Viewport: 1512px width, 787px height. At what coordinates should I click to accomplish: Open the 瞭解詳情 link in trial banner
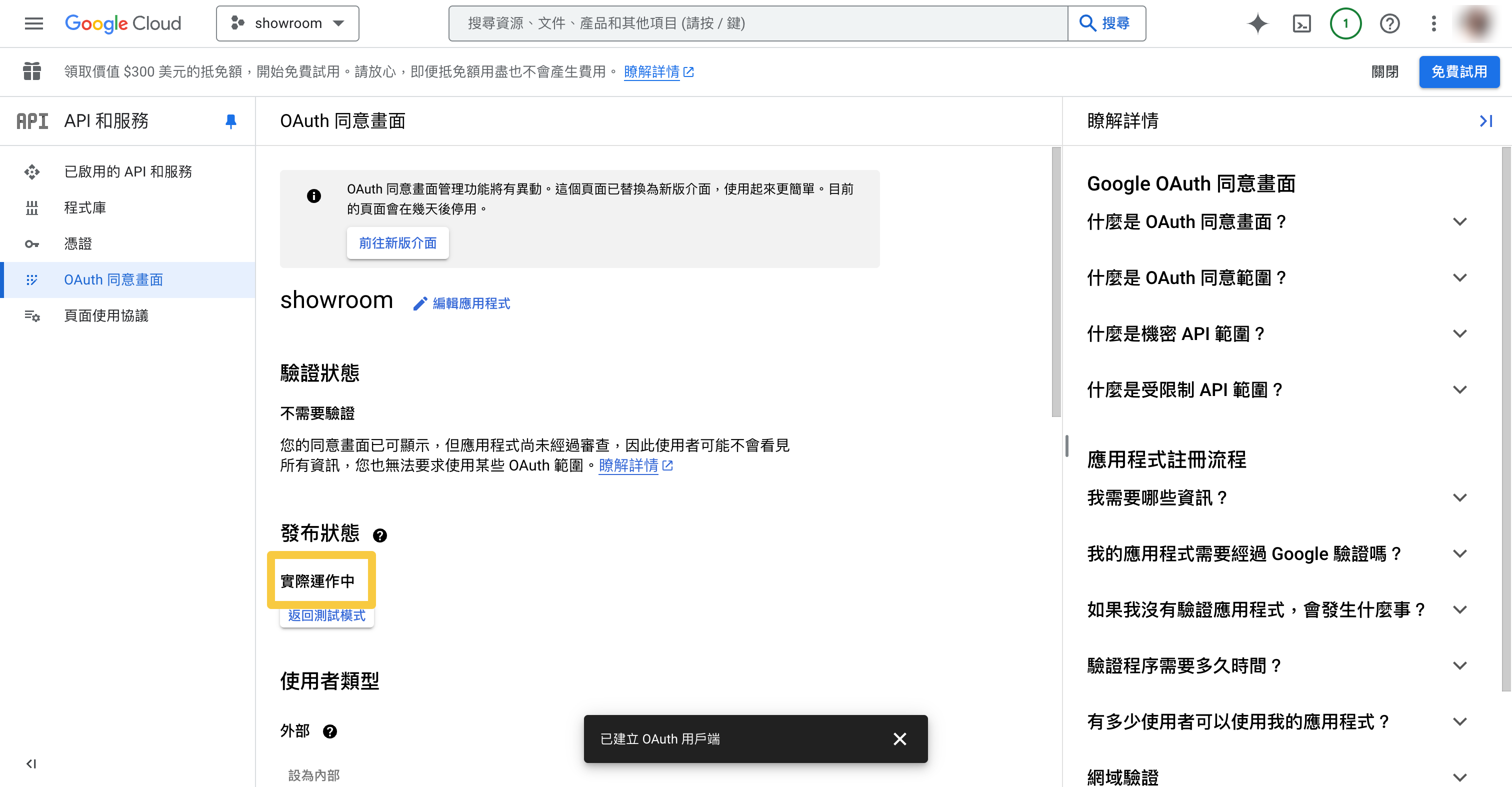pos(658,71)
